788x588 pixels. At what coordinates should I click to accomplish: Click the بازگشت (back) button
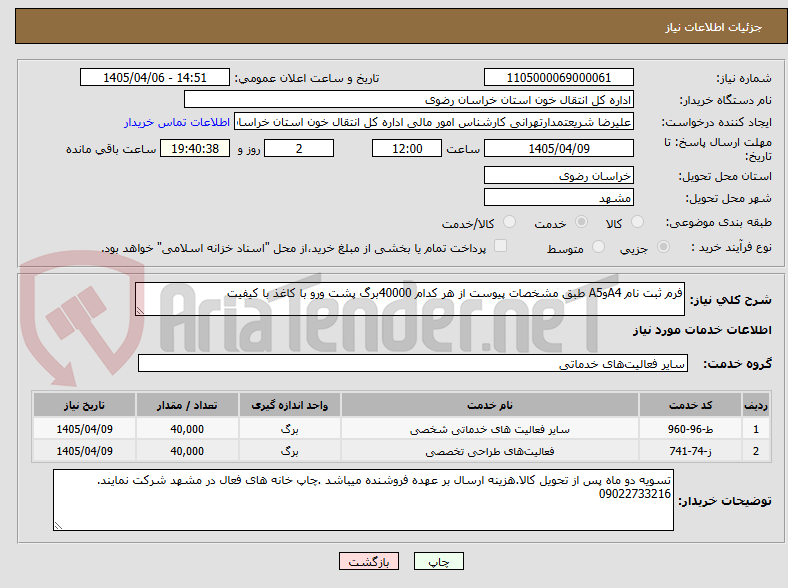pyautogui.click(x=369, y=561)
